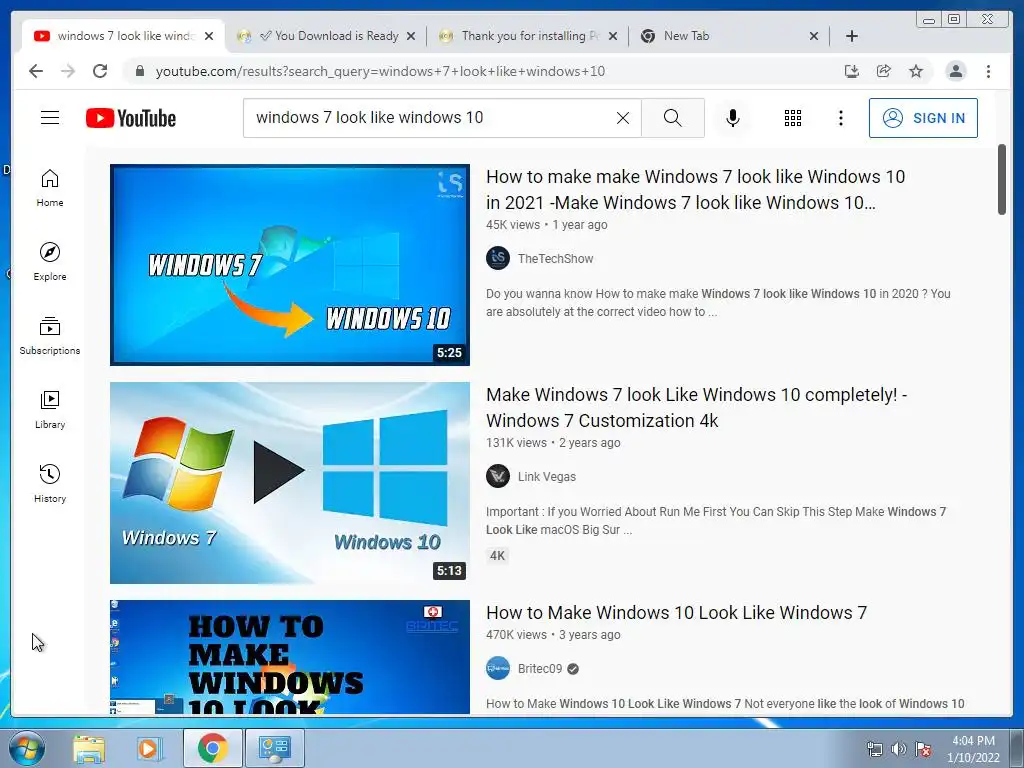Open the 'HOW TO MAKE WINDOWS' thumbnail
1024x768 pixels.
(x=289, y=657)
